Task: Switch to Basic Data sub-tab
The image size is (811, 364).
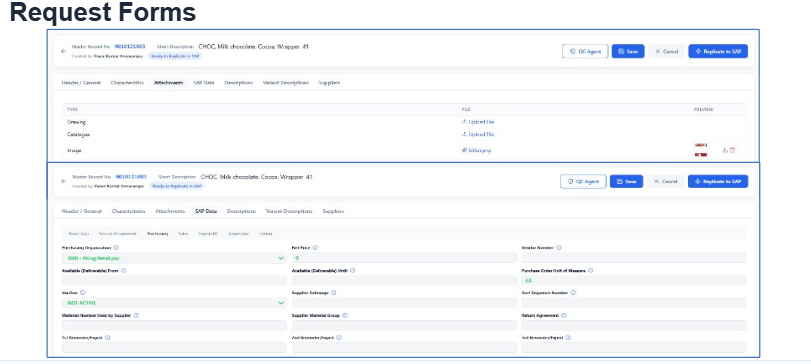Action: [79, 234]
